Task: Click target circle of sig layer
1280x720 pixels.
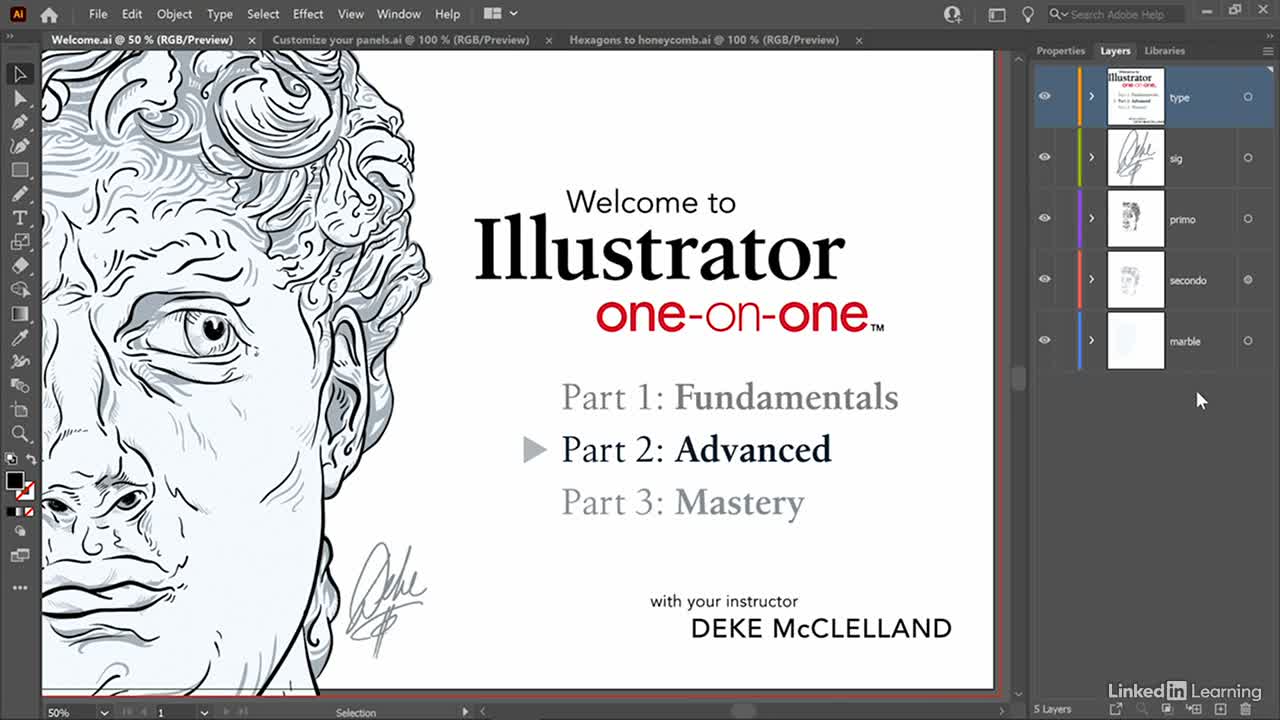Action: point(1248,158)
